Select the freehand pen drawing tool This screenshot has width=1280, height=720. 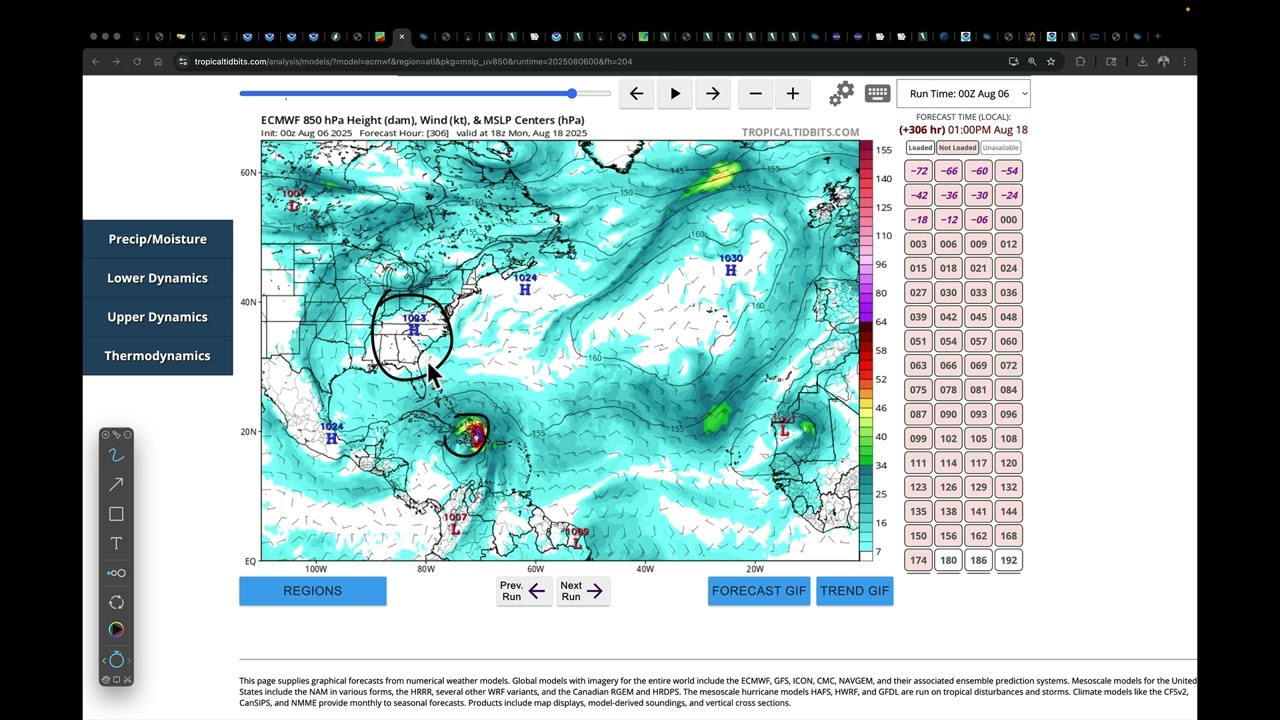116,455
